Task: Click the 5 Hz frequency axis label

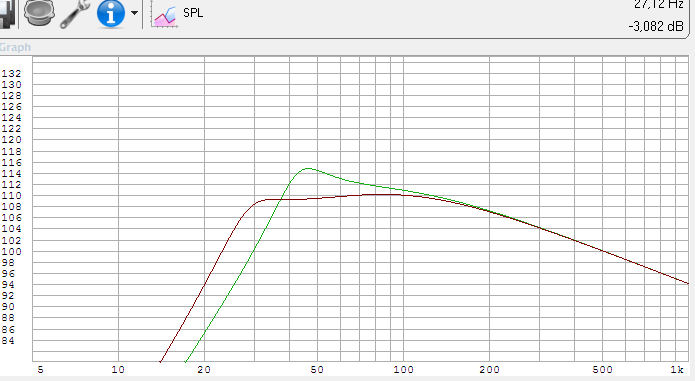Action: point(40,369)
